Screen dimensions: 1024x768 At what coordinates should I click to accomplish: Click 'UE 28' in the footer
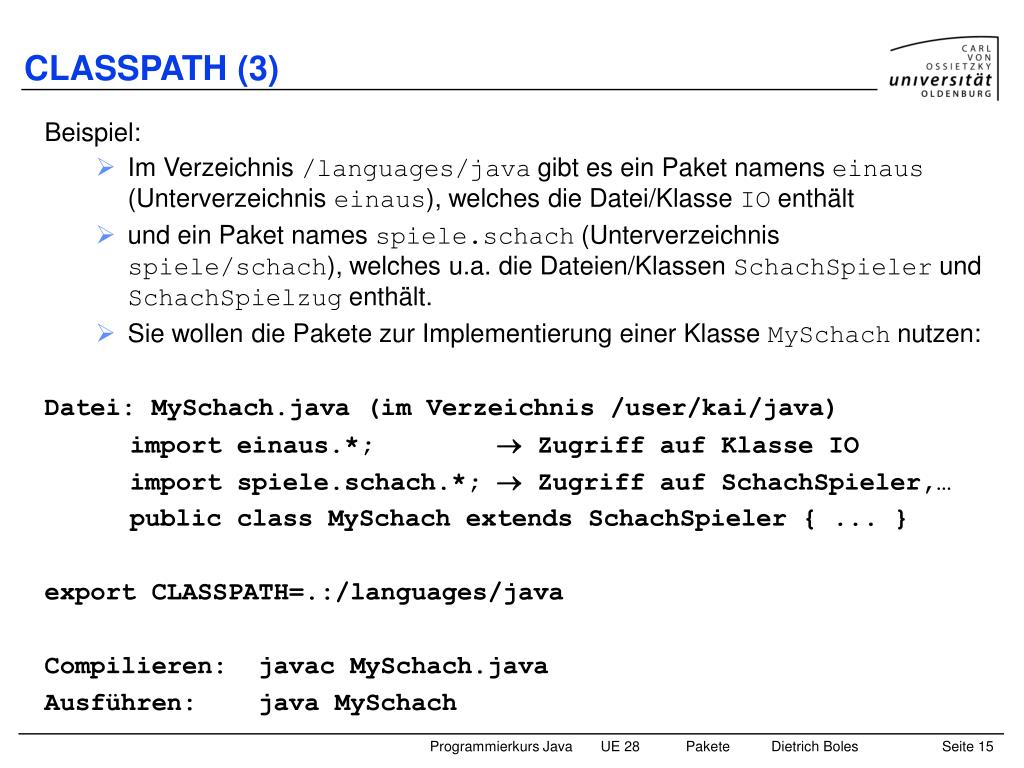tap(620, 746)
